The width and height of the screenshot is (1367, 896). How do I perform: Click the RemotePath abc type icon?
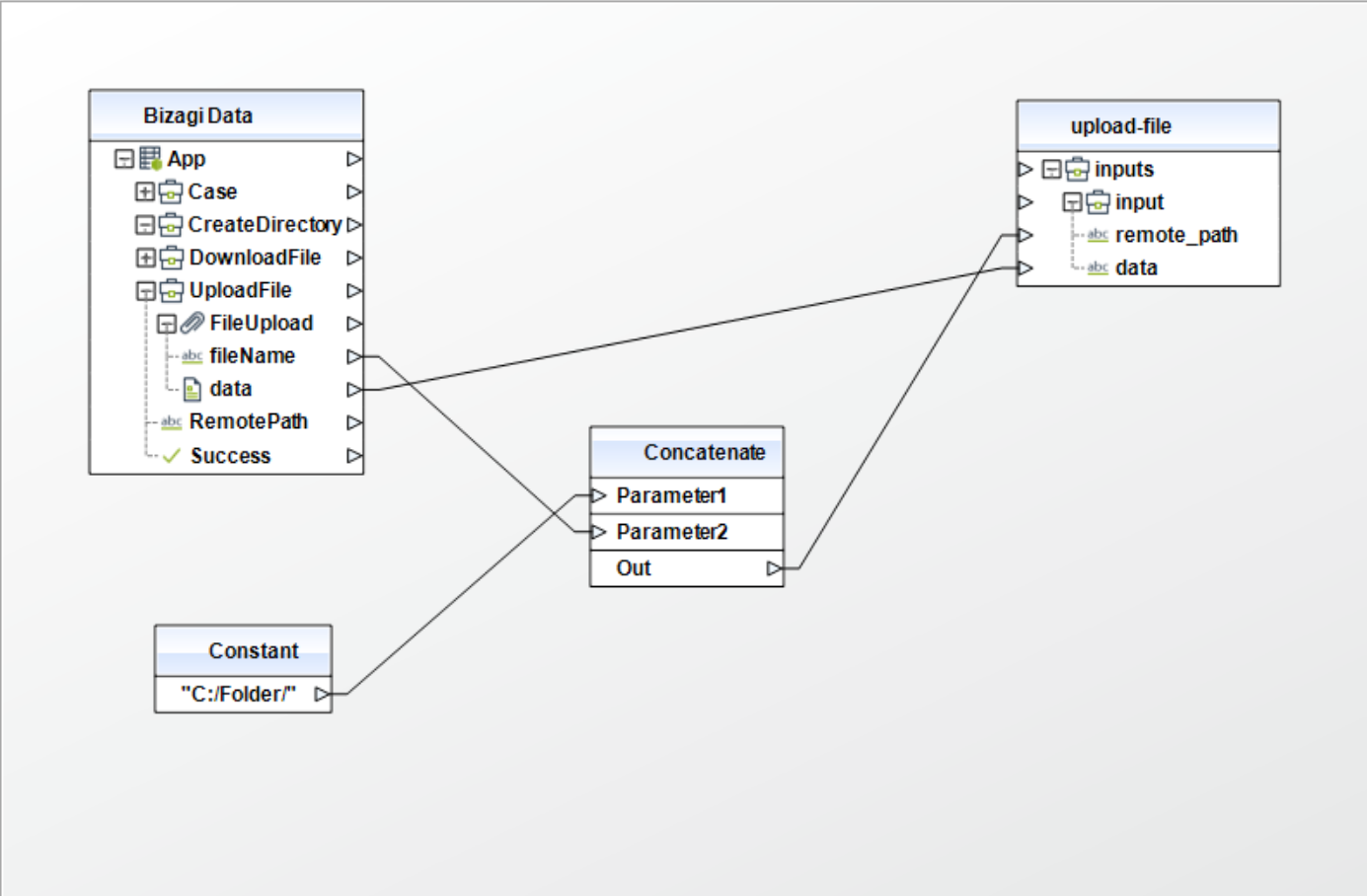[171, 422]
